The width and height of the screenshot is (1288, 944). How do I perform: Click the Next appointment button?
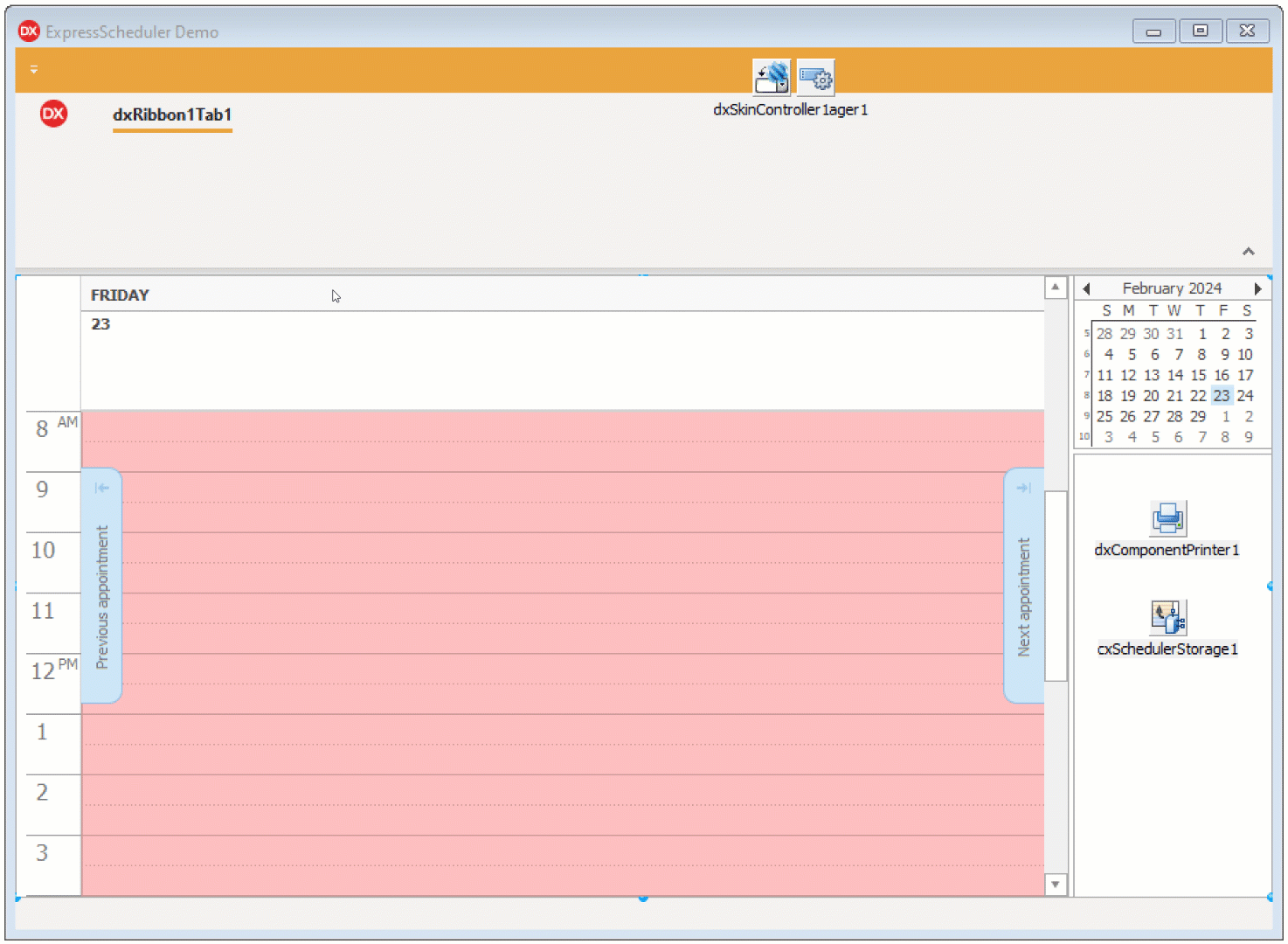[1023, 586]
